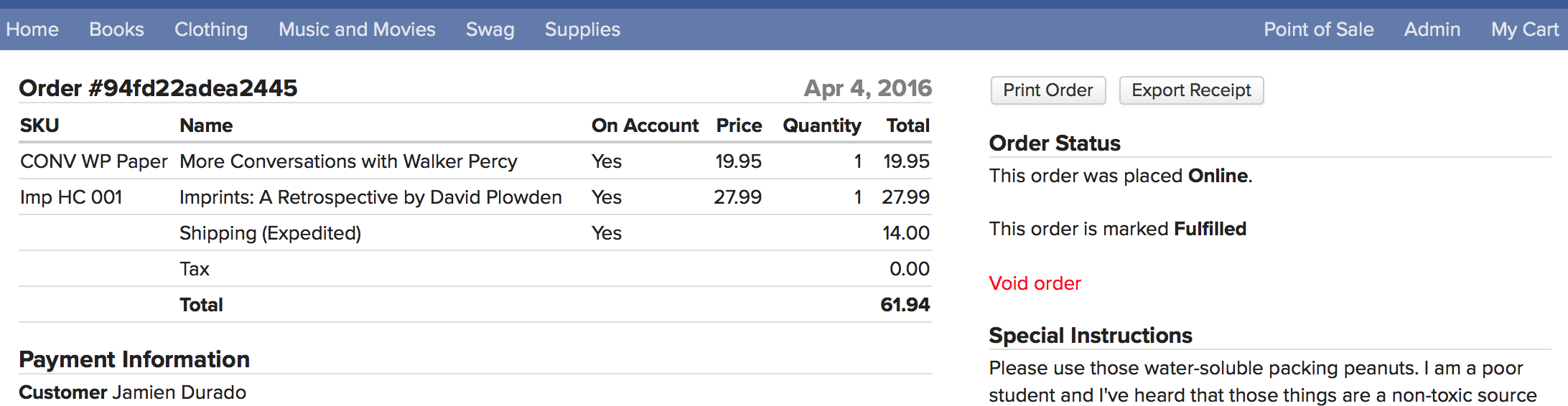Click the red Void order link
Screen dimensions: 1568x406
1035,283
